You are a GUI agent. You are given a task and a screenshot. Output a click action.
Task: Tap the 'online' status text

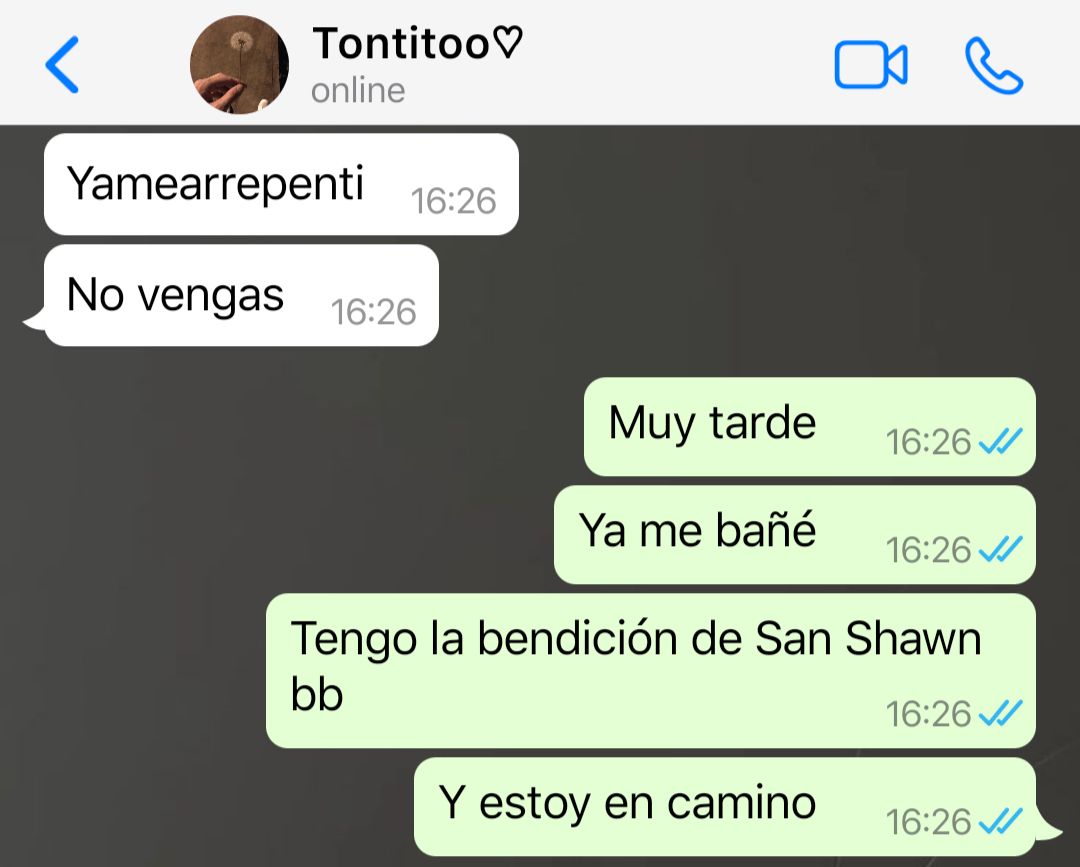(x=357, y=91)
